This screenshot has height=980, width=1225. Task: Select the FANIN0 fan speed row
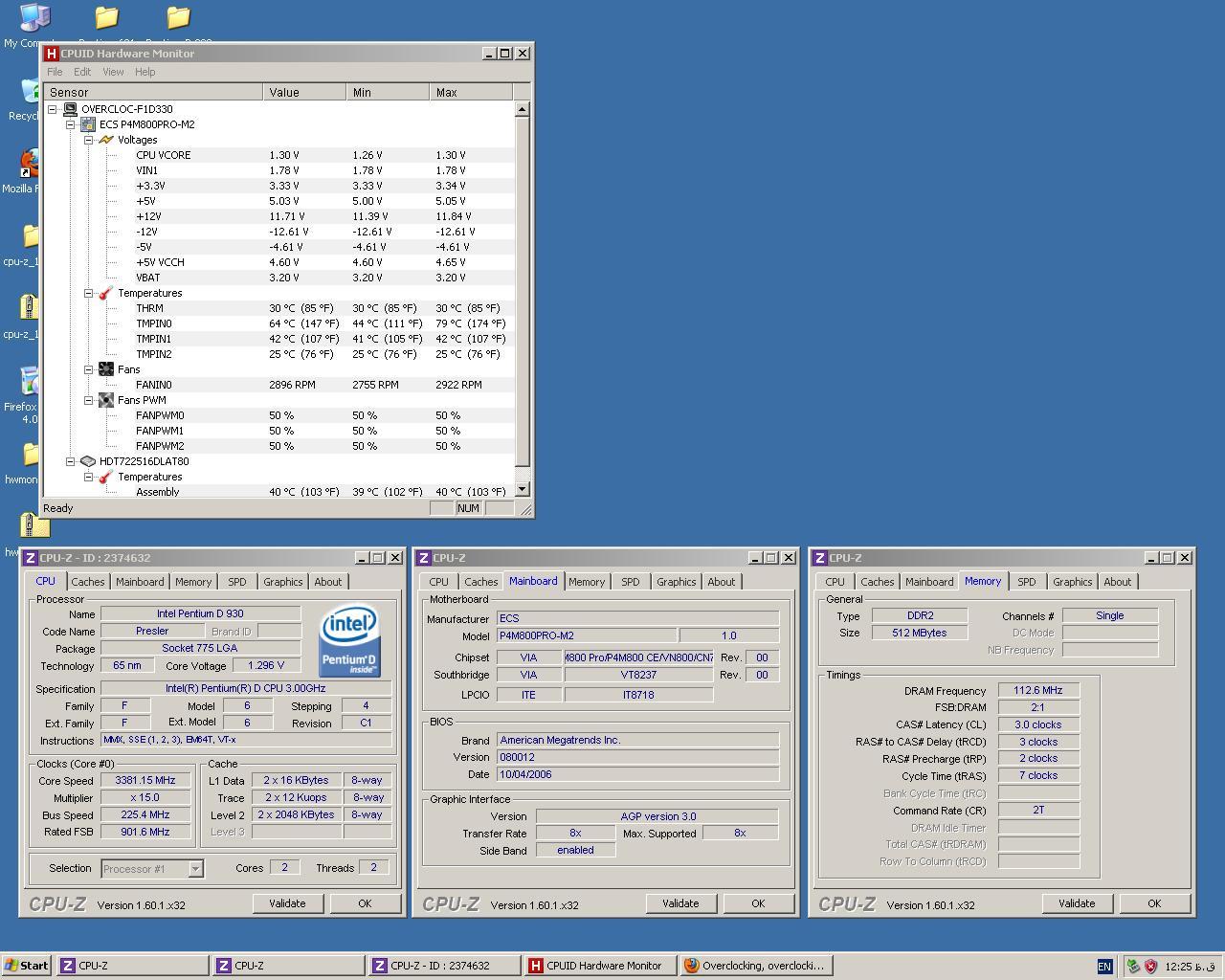pos(278,385)
